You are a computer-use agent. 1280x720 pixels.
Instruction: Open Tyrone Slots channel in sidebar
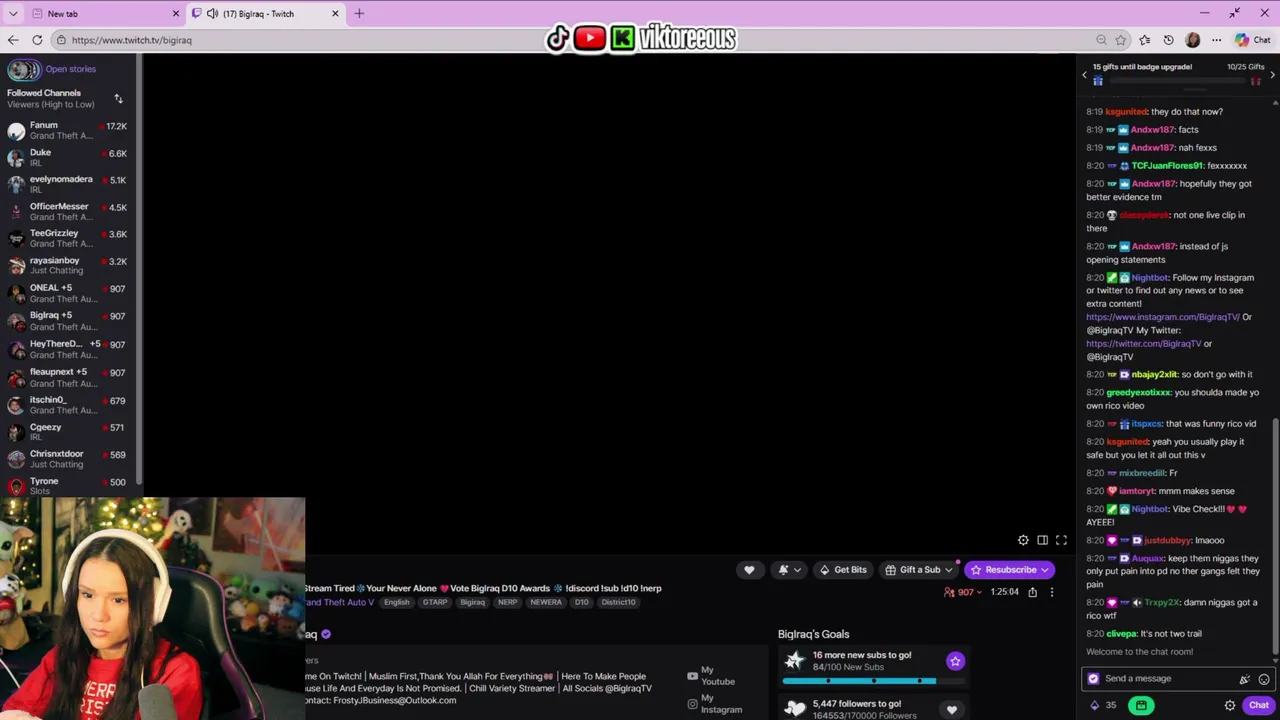(x=68, y=486)
